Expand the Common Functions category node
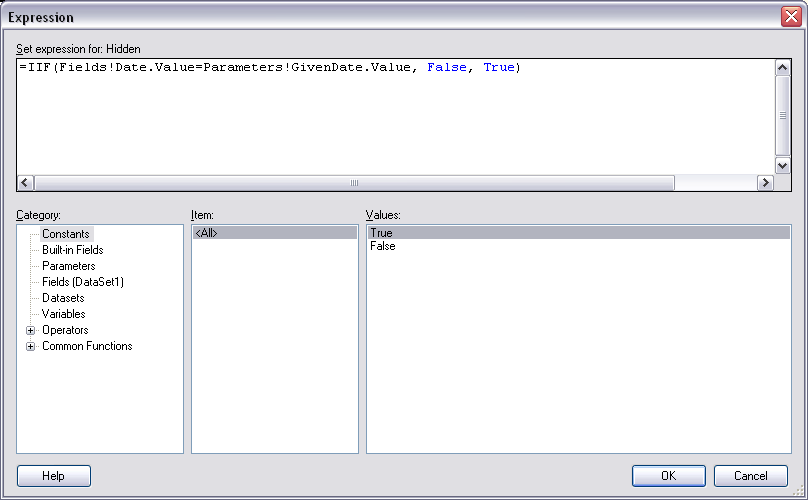This screenshot has width=808, height=500. pyautogui.click(x=31, y=346)
